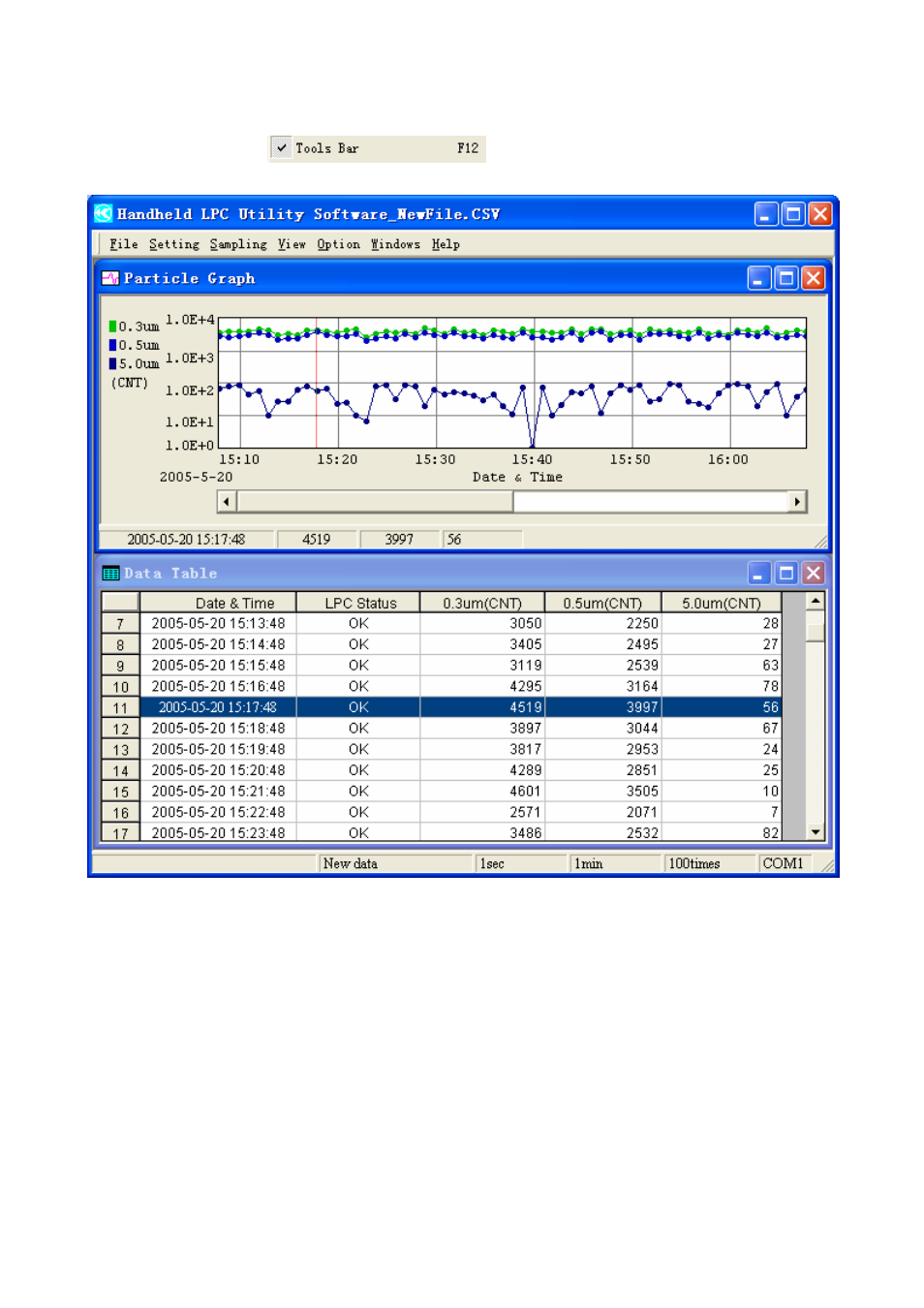The image size is (924, 1308).
Task: Click 0.3um value 4295
Action: pyautogui.click(x=482, y=686)
